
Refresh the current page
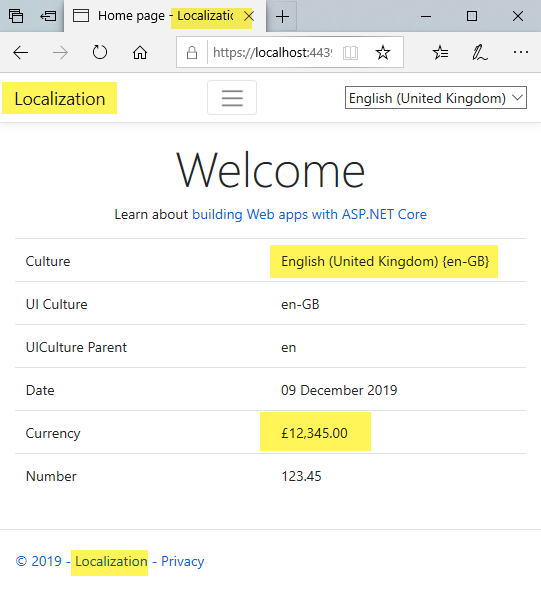coord(100,52)
